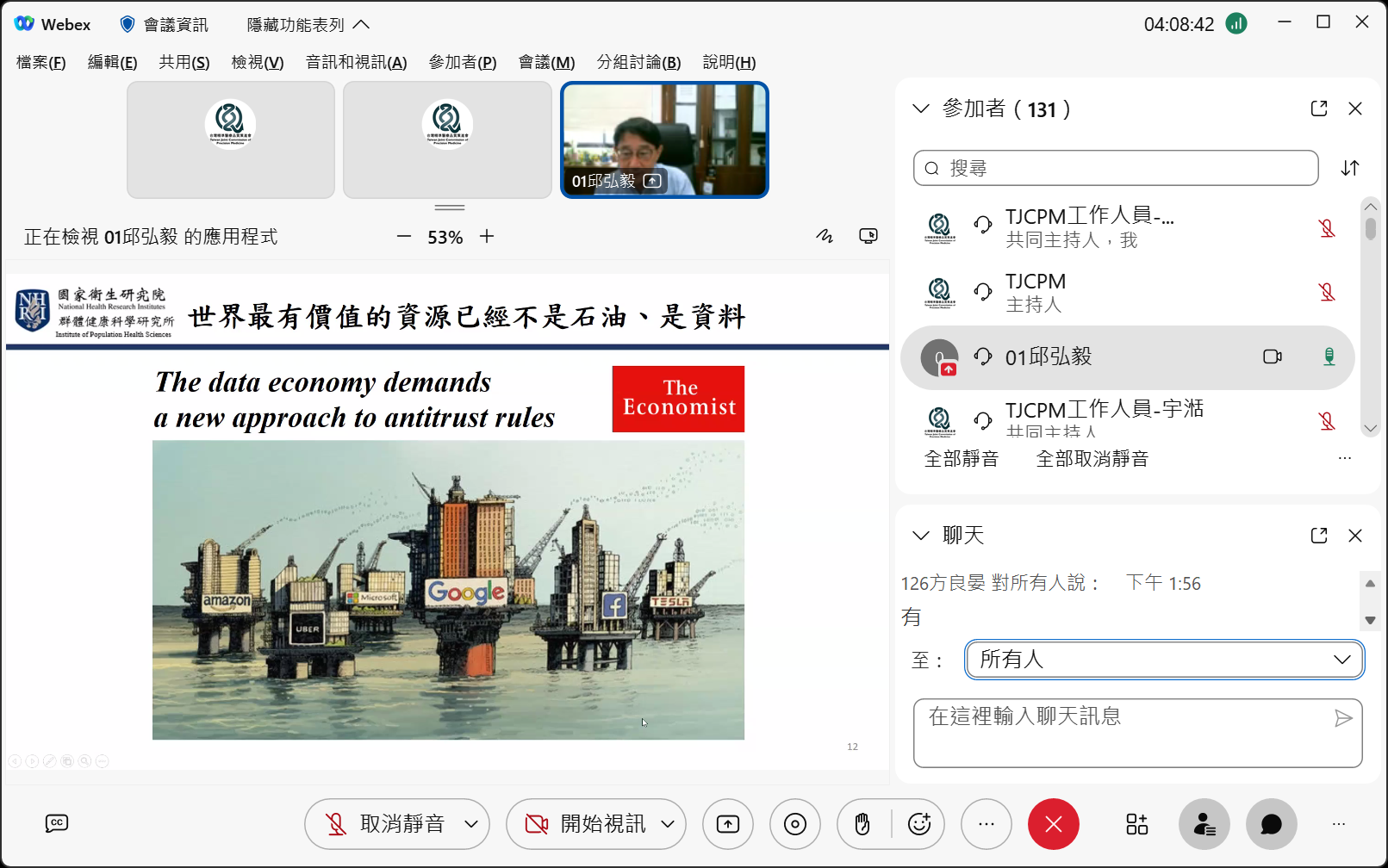The image size is (1388, 868).
Task: Click the share indicator on 01邱弘毅 thumbnail
Action: pos(652,181)
